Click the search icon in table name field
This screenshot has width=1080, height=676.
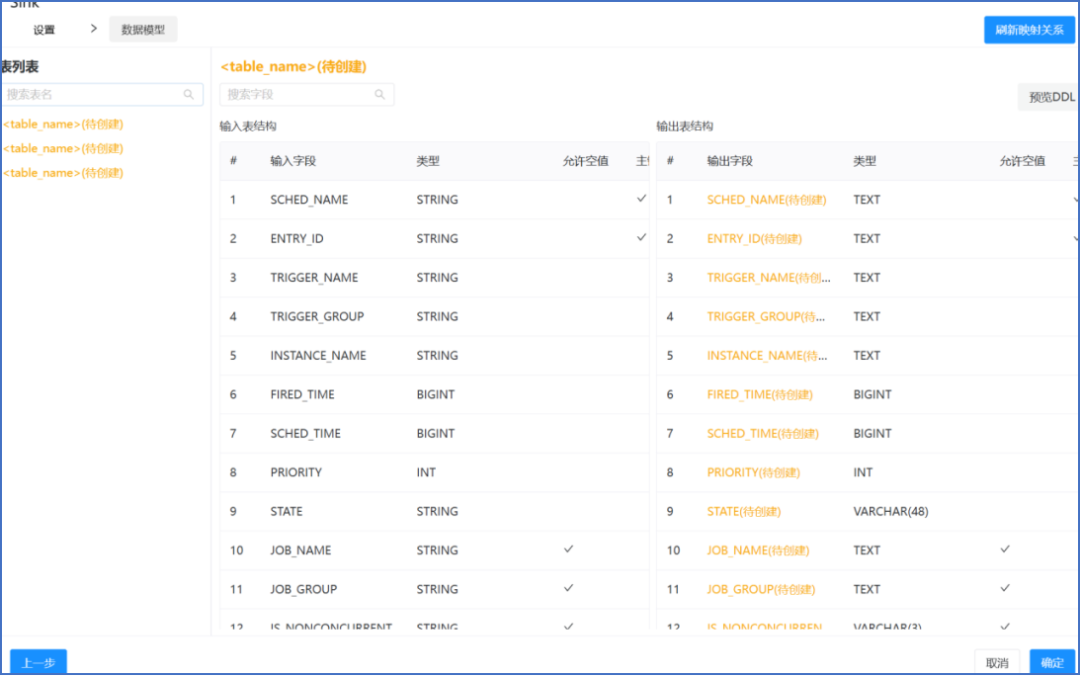(188, 94)
